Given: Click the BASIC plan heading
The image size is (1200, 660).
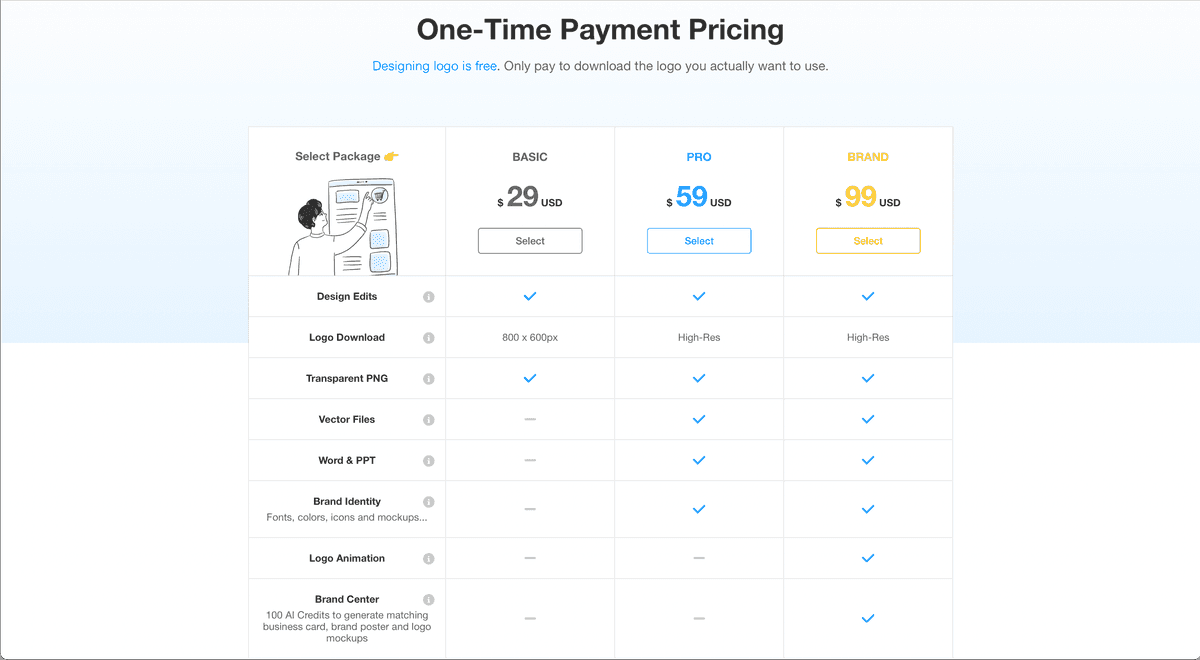Looking at the screenshot, I should pos(530,157).
